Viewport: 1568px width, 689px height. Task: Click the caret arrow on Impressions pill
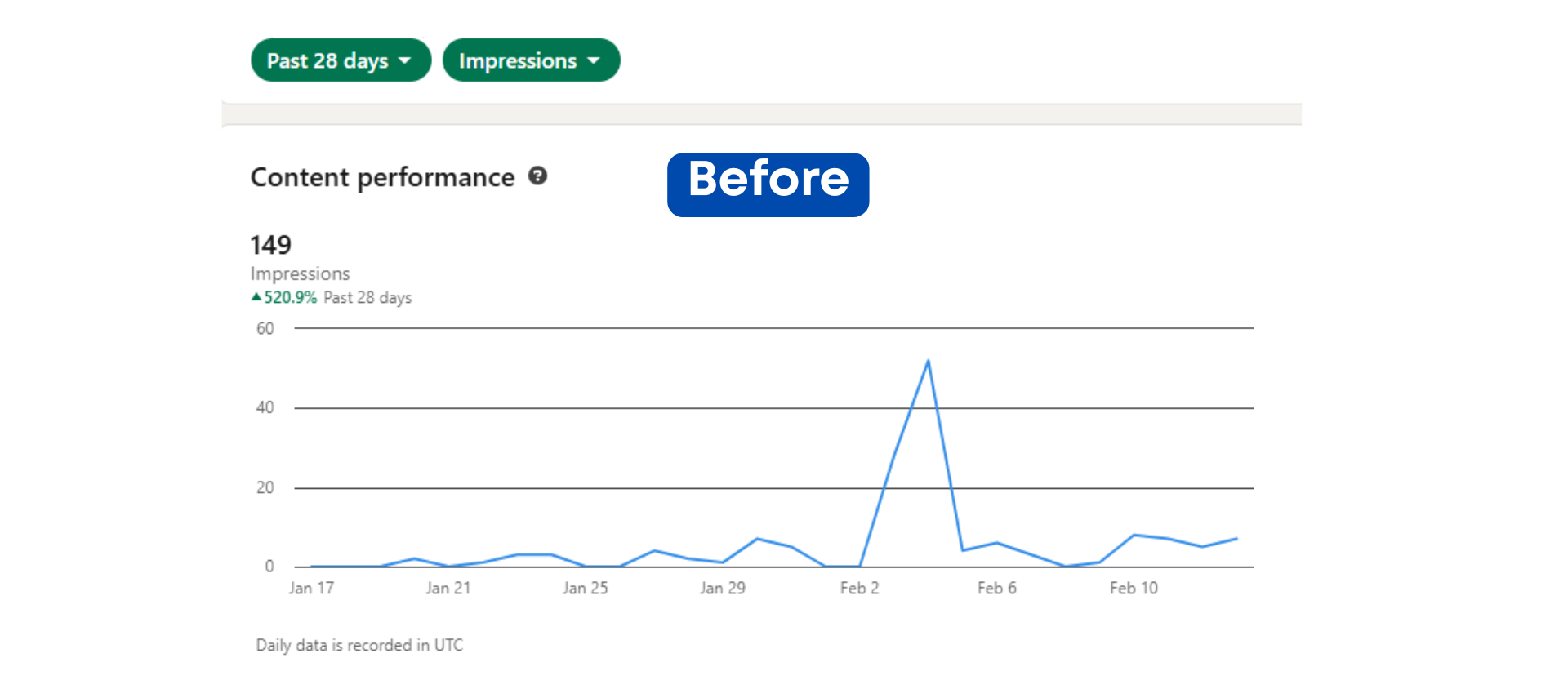coord(594,61)
